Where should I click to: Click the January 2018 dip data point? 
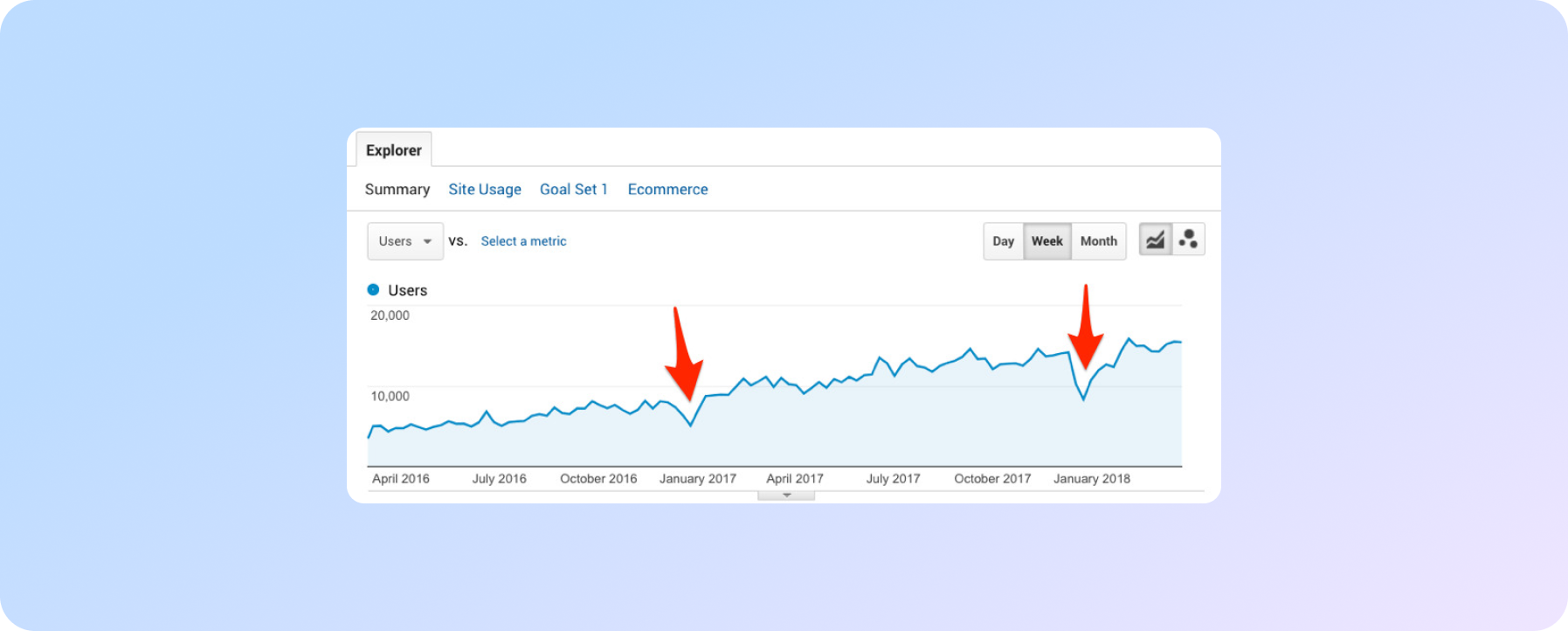click(1084, 399)
